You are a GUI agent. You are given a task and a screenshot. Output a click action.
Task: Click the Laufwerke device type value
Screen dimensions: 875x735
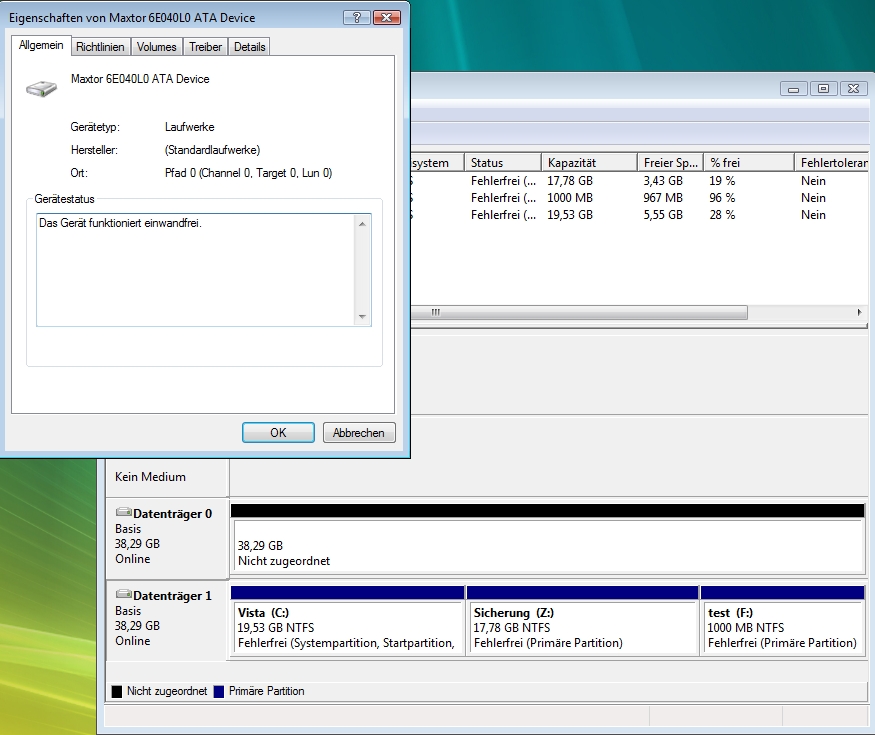pos(190,127)
